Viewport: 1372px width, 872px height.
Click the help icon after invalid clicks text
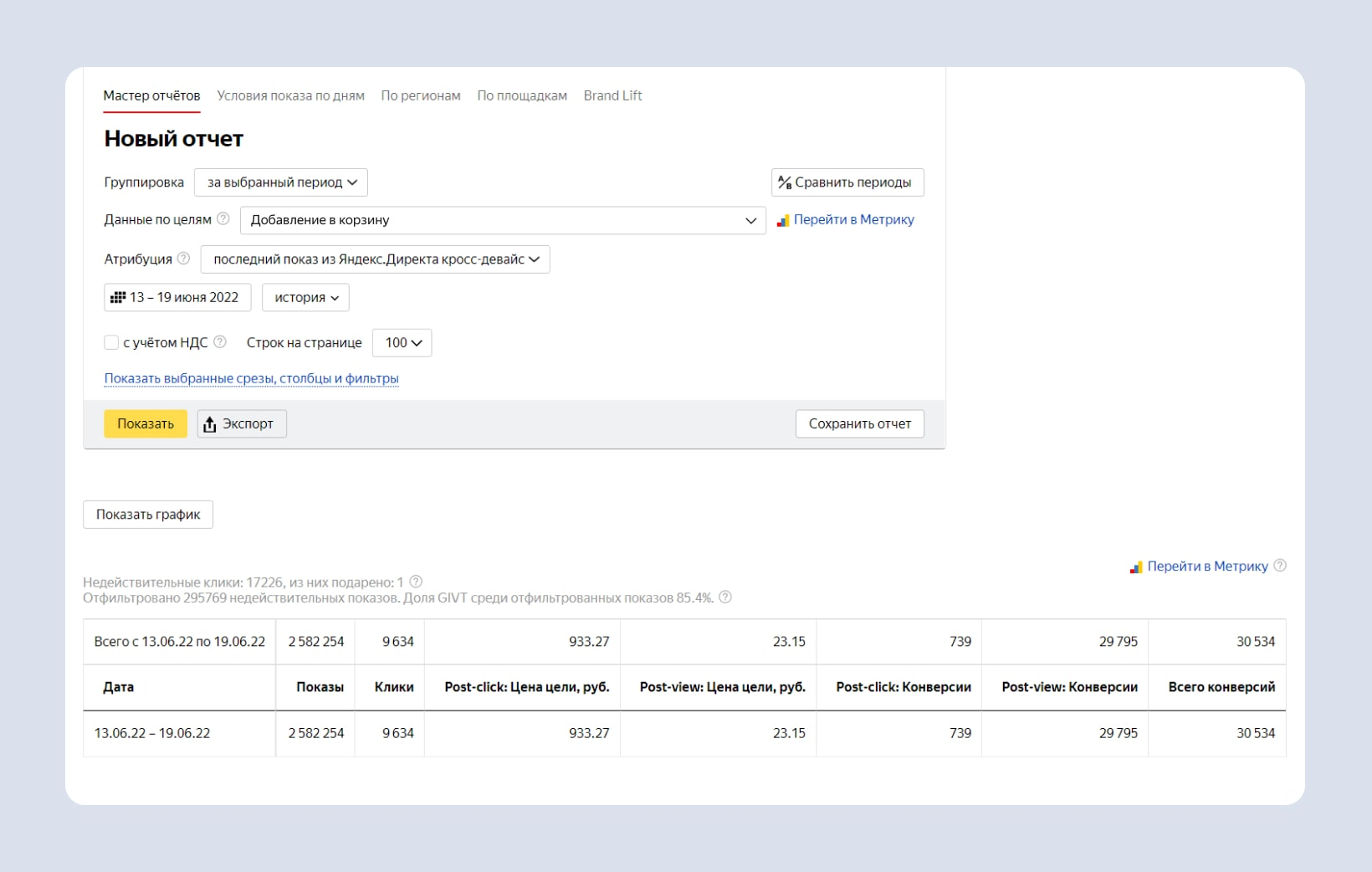pos(416,582)
